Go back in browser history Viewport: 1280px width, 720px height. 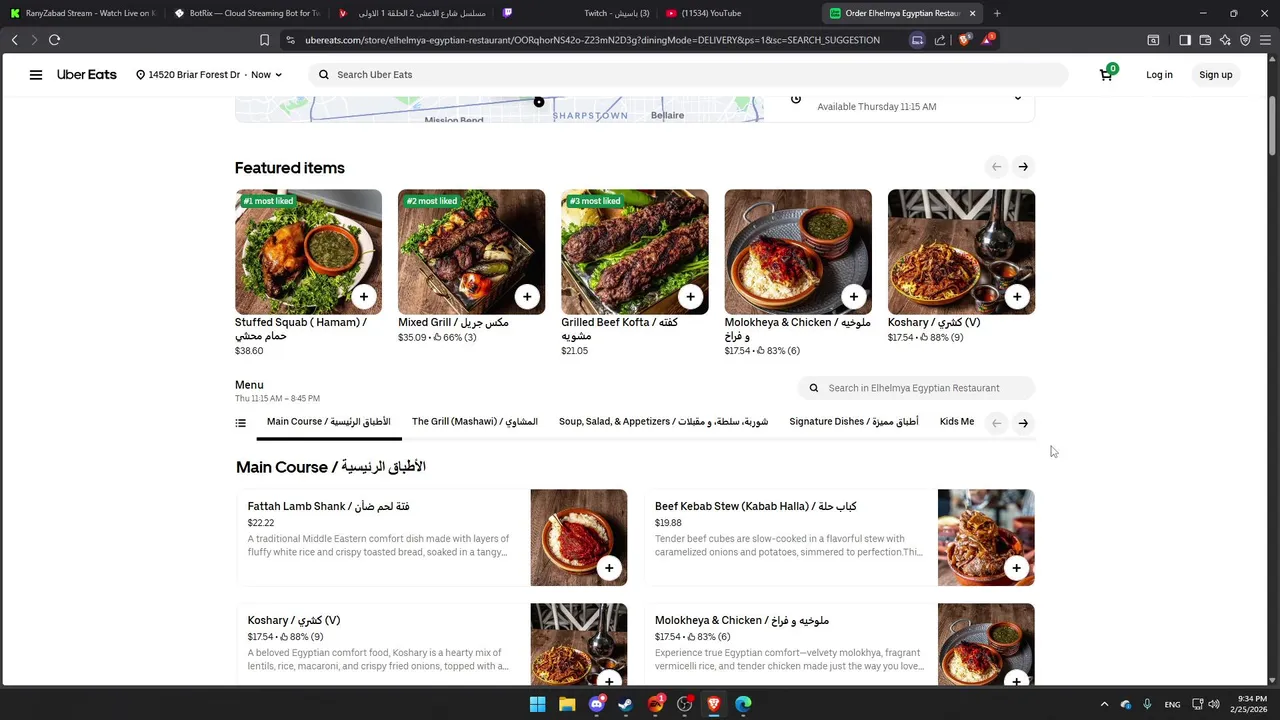(14, 40)
